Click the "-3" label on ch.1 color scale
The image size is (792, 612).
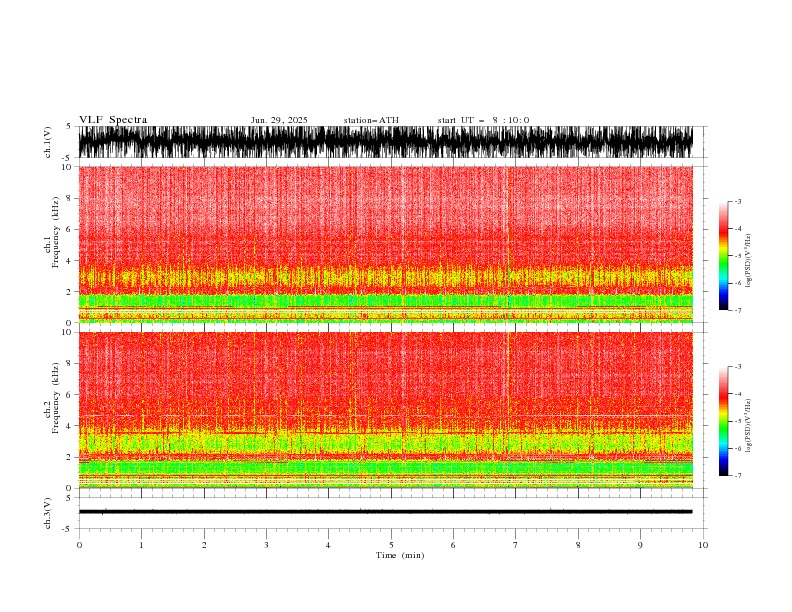pyautogui.click(x=737, y=201)
